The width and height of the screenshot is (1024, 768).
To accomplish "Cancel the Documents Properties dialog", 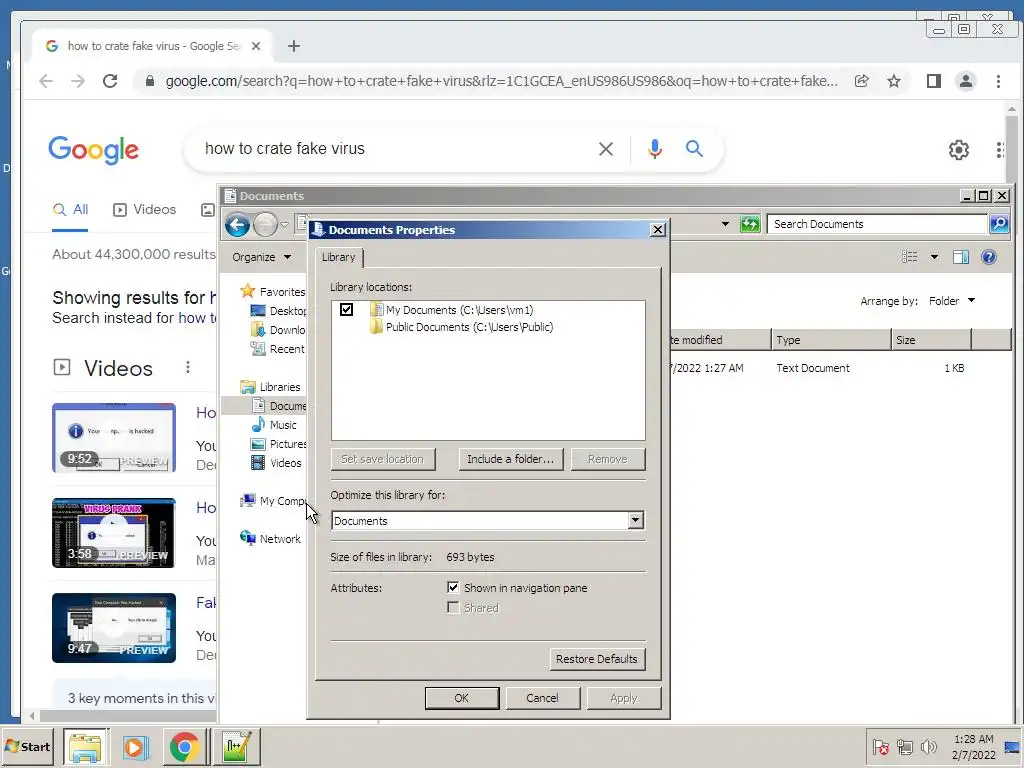I will 543,698.
